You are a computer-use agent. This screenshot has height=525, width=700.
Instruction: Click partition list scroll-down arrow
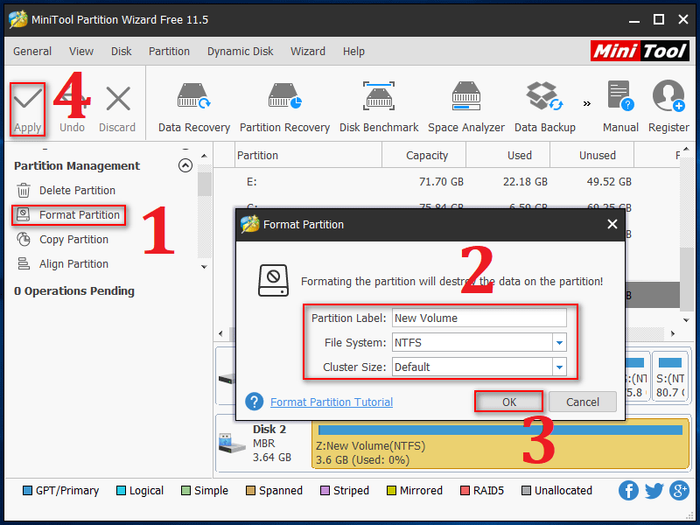[x=686, y=320]
